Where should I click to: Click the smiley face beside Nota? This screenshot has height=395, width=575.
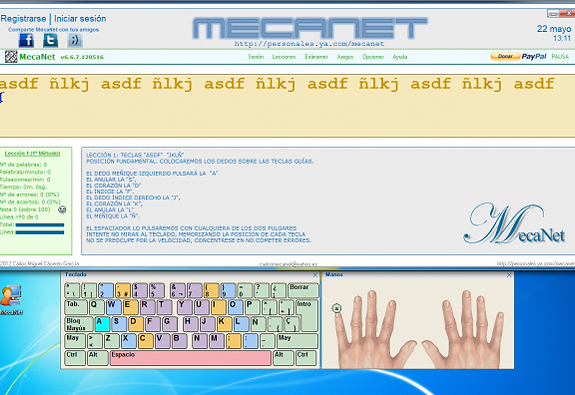(x=62, y=209)
